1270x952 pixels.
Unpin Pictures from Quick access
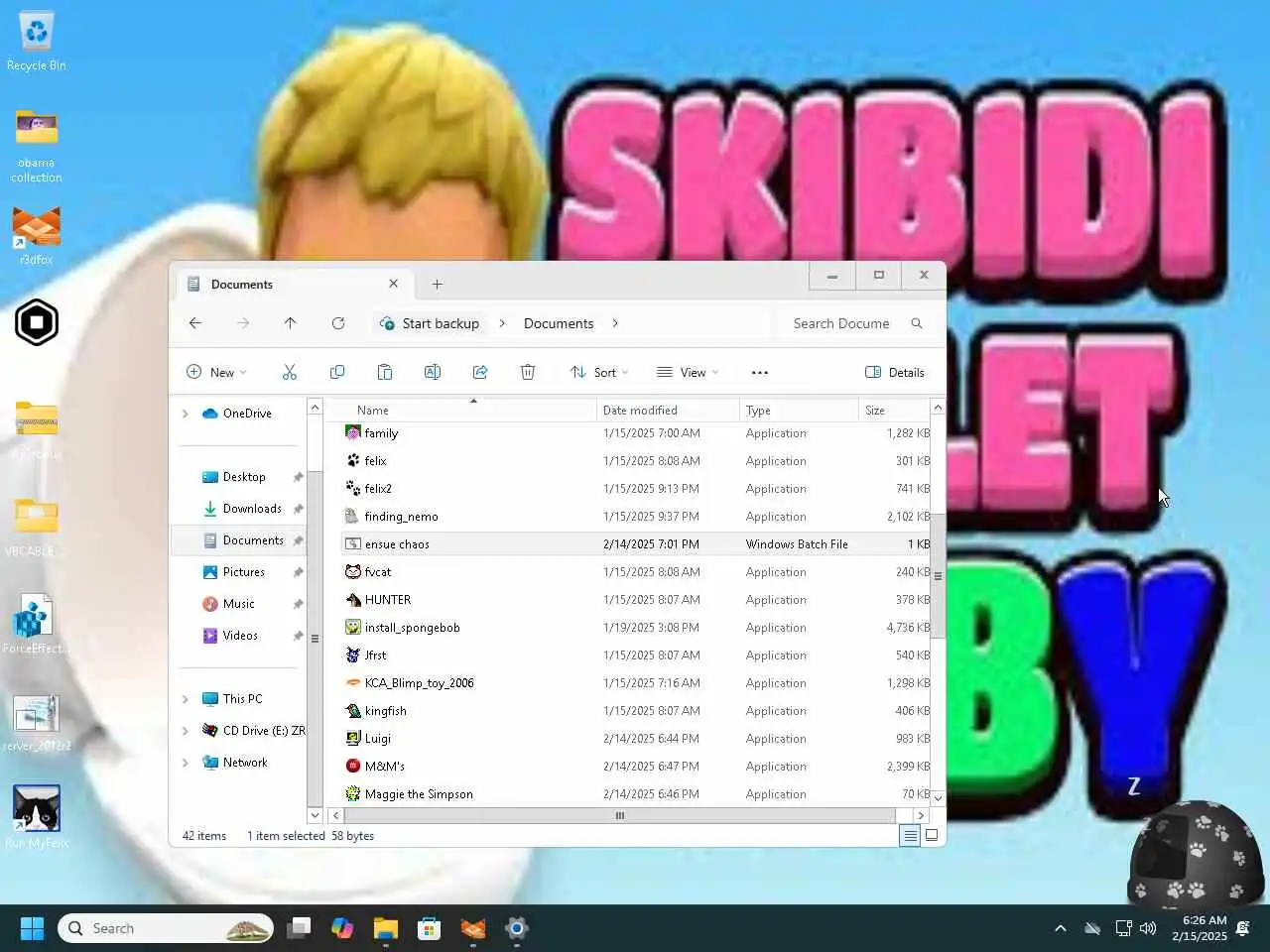[298, 572]
